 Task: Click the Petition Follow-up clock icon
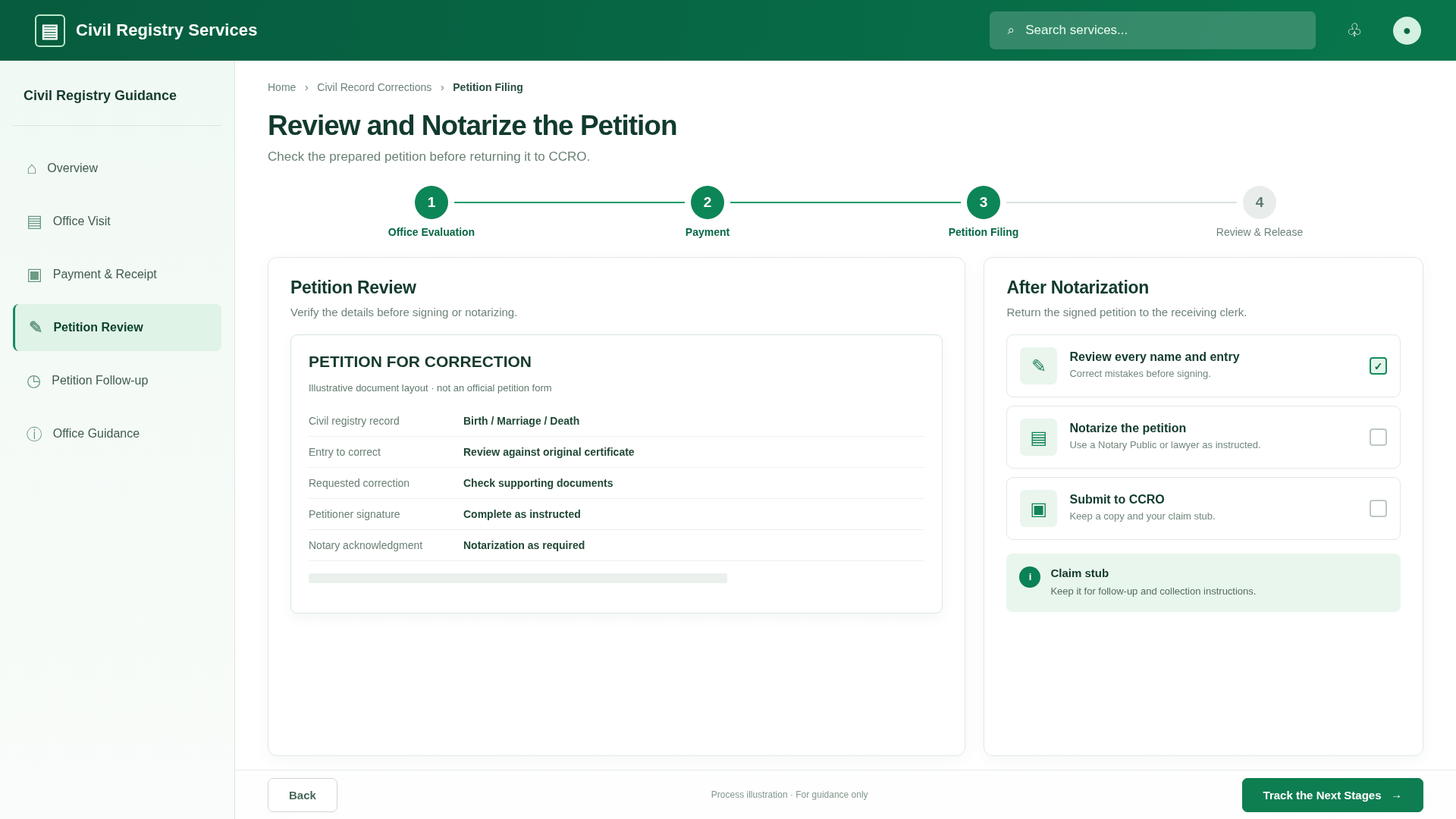[x=33, y=381]
